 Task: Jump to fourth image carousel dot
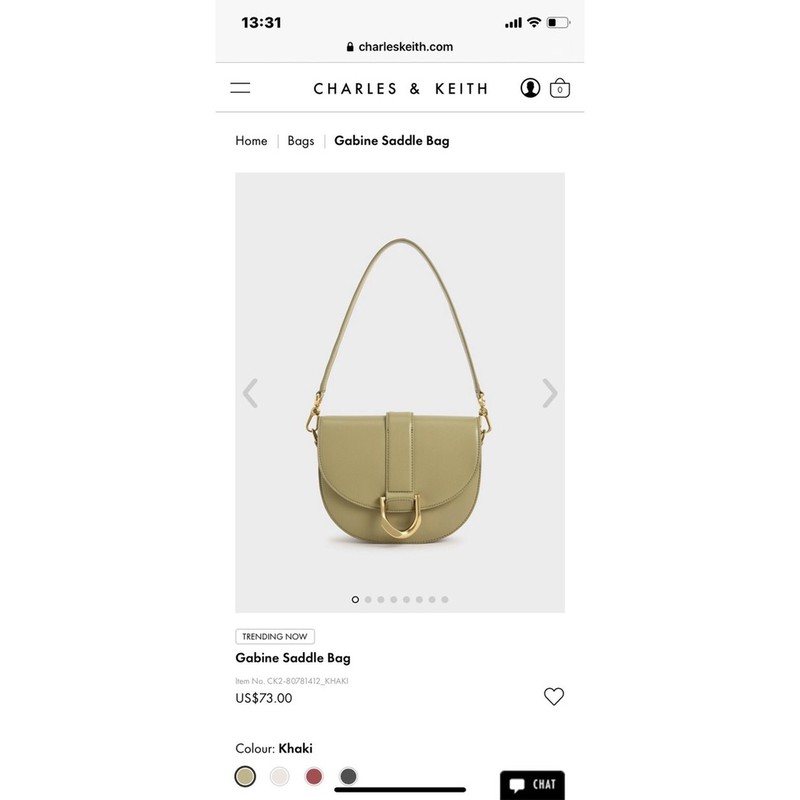[x=393, y=599]
